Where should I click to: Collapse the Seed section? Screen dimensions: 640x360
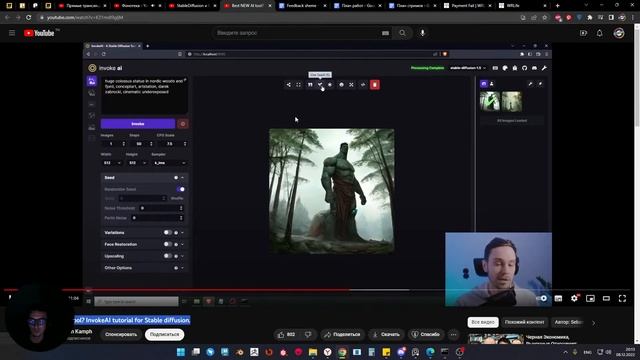[x=182, y=178]
